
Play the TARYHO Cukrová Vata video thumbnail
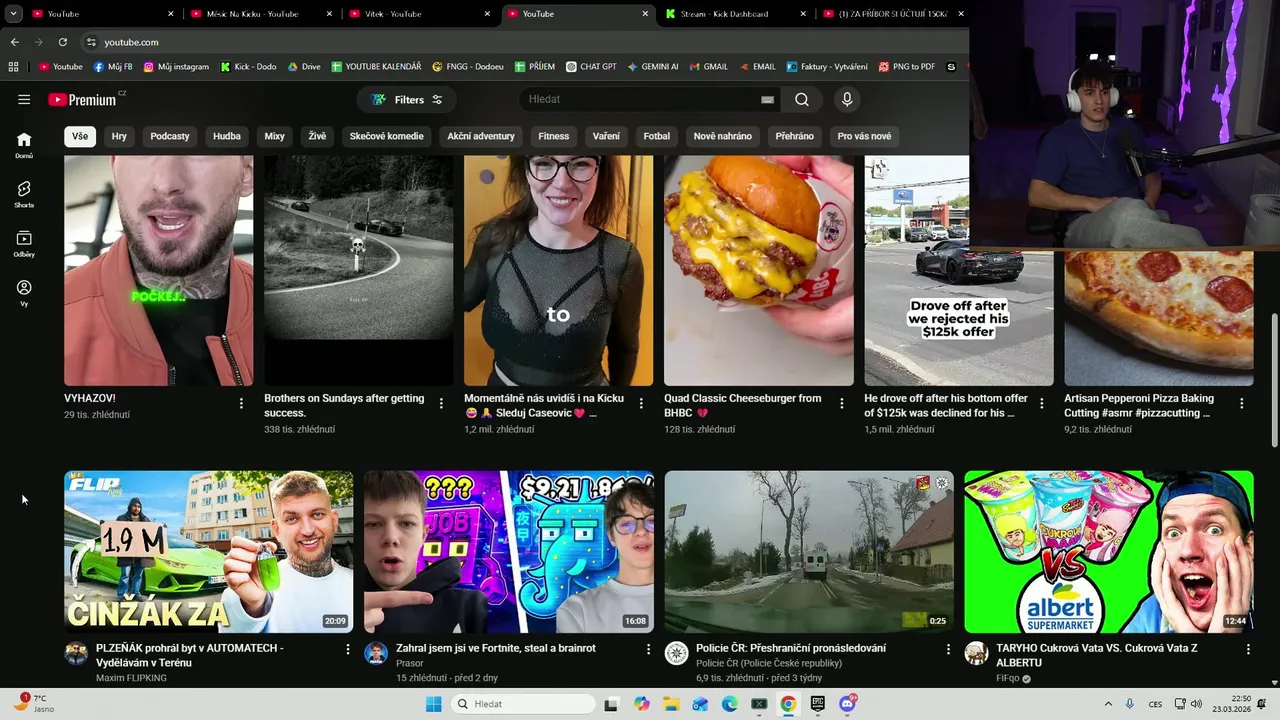1109,552
